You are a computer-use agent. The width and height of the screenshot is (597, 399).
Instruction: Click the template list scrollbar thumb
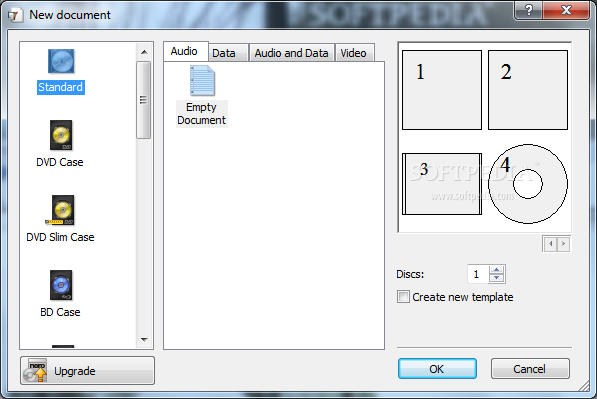point(144,100)
